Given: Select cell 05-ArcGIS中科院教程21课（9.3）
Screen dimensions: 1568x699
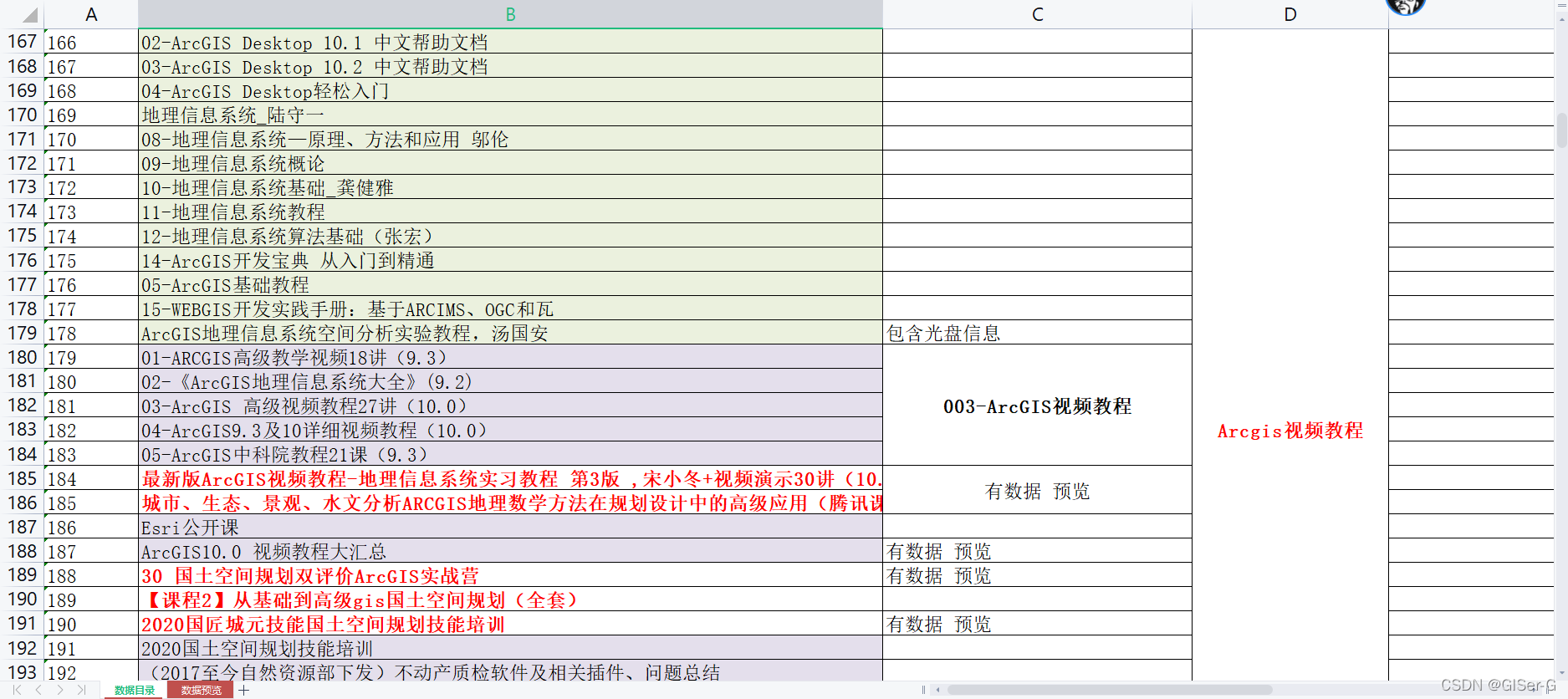Looking at the screenshot, I should 510,454.
